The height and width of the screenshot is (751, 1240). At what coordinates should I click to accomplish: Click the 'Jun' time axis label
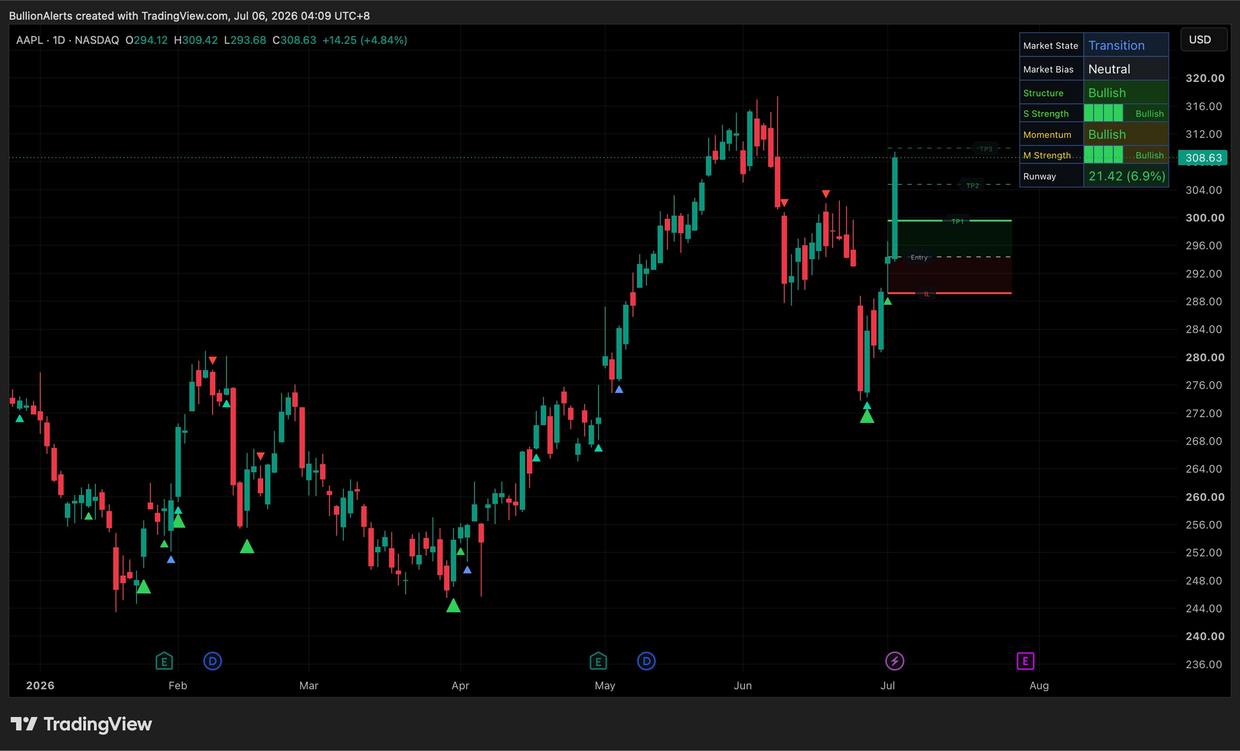pyautogui.click(x=742, y=686)
